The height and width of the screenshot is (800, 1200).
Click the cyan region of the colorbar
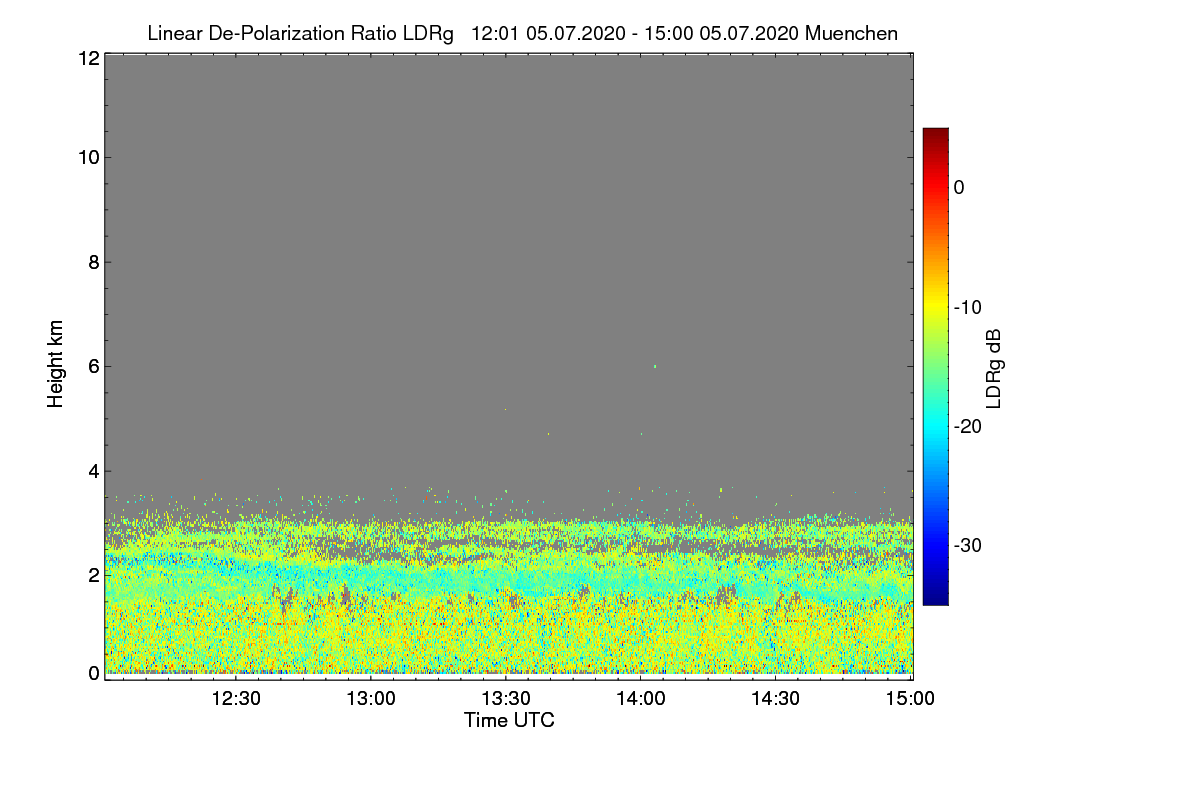coord(935,426)
